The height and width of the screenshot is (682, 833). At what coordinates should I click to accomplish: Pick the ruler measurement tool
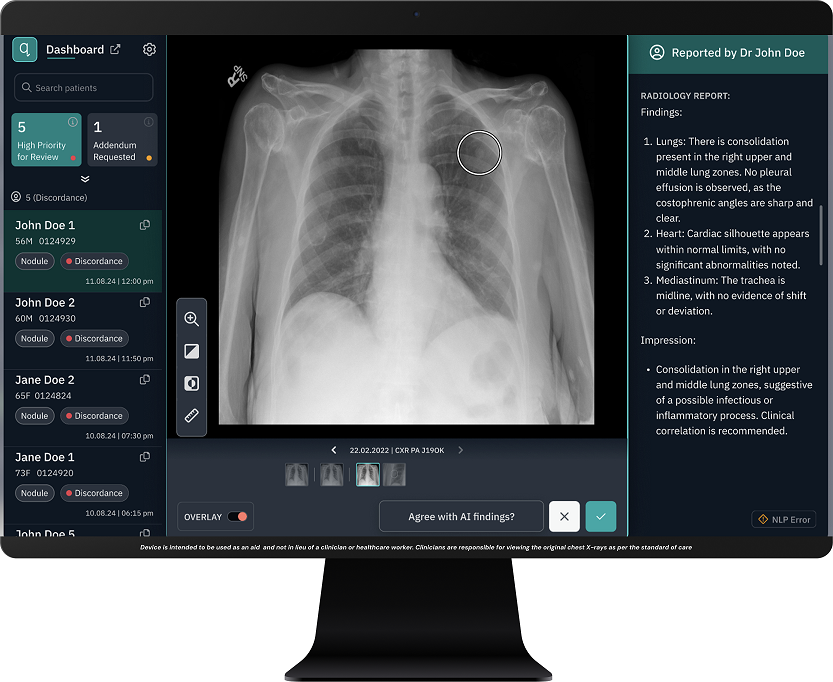(191, 415)
